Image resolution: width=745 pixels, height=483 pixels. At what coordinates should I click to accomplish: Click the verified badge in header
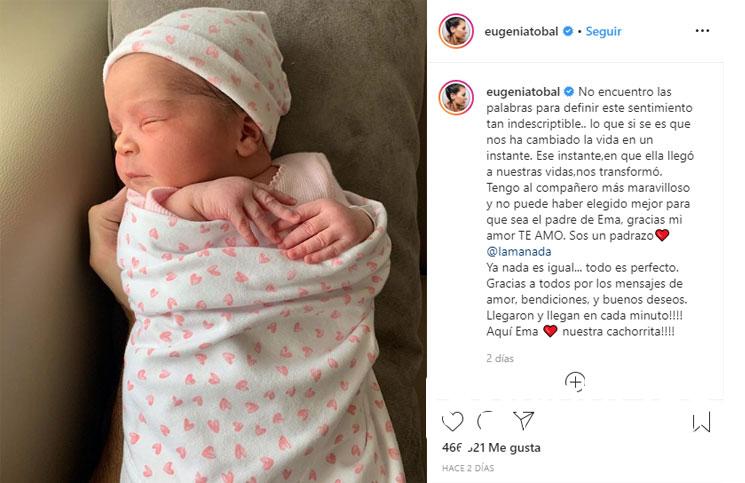(x=568, y=31)
